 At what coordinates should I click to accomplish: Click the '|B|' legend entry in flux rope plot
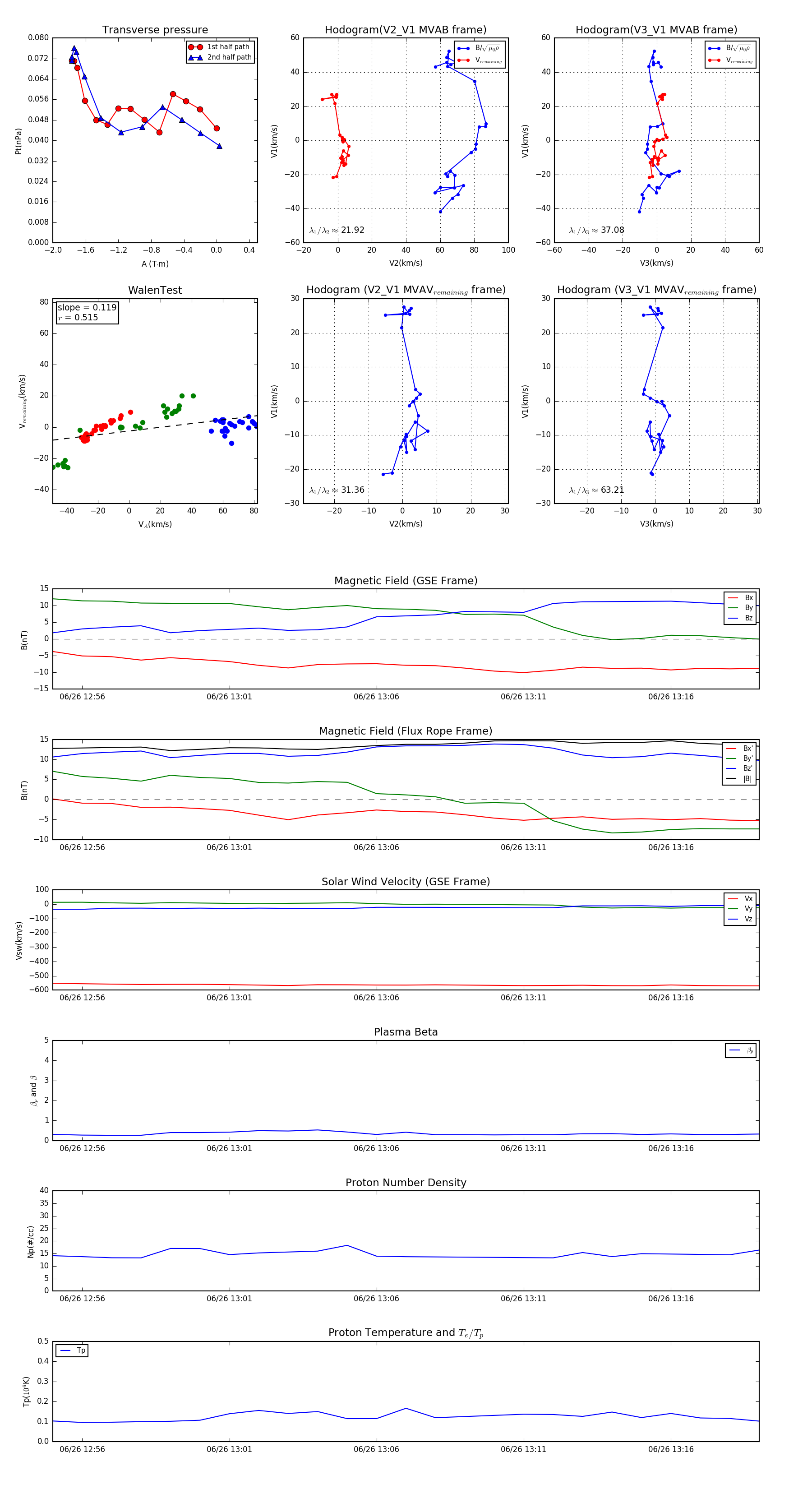pos(740,779)
